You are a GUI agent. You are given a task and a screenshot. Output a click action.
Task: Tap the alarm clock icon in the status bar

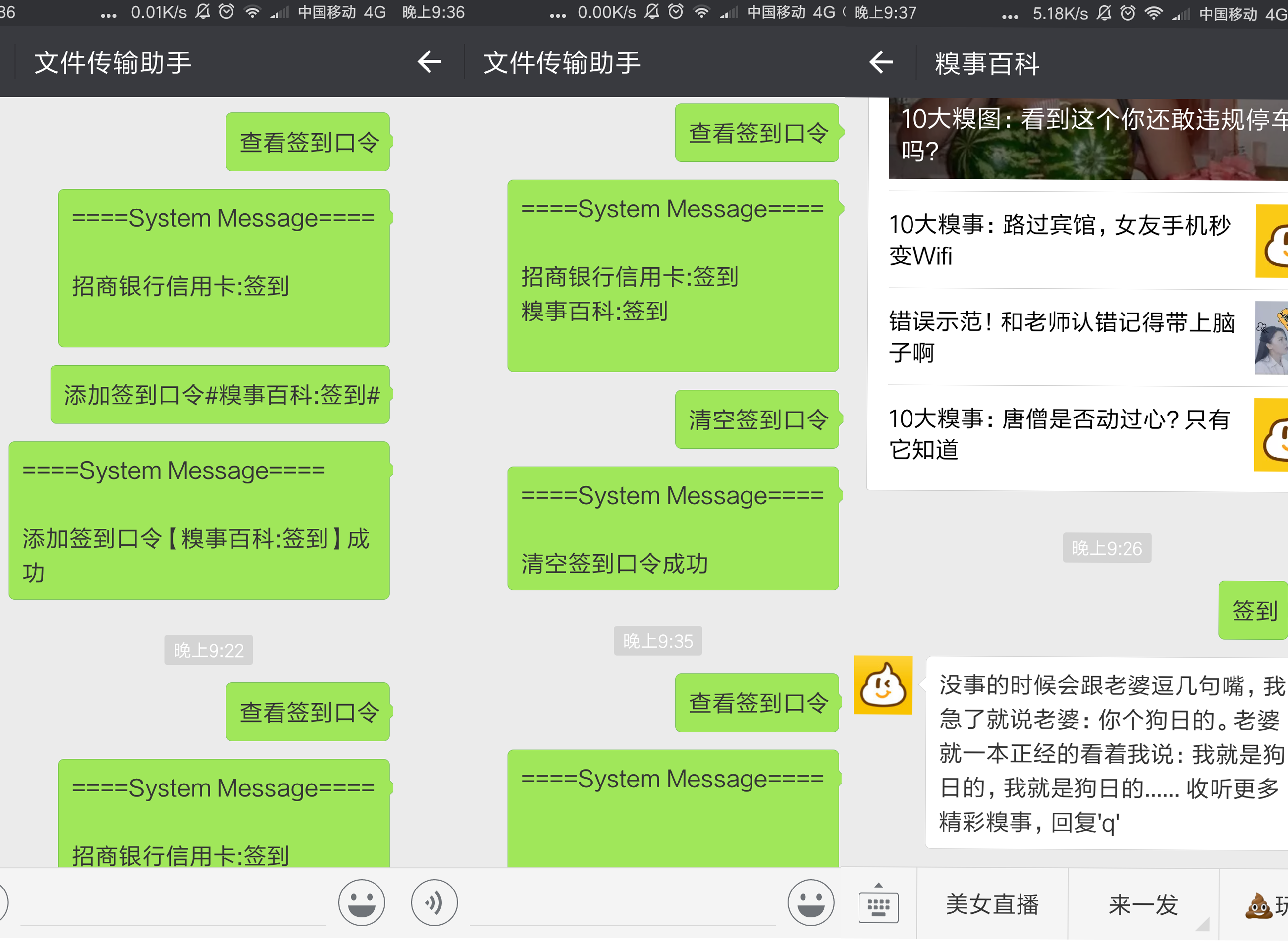(x=1128, y=12)
